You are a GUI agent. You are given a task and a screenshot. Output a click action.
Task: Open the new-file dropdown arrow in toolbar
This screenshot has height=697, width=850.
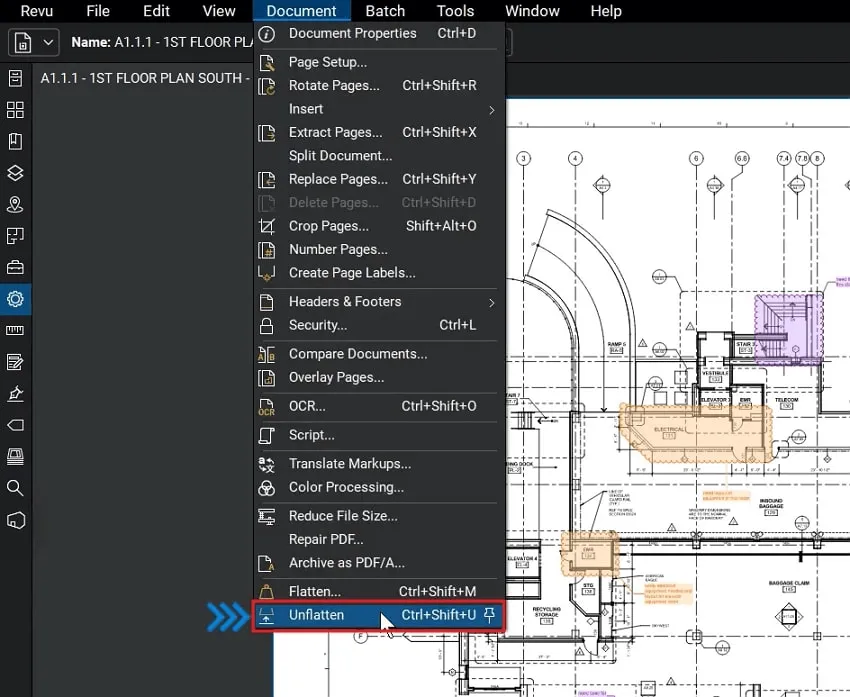tap(48, 43)
